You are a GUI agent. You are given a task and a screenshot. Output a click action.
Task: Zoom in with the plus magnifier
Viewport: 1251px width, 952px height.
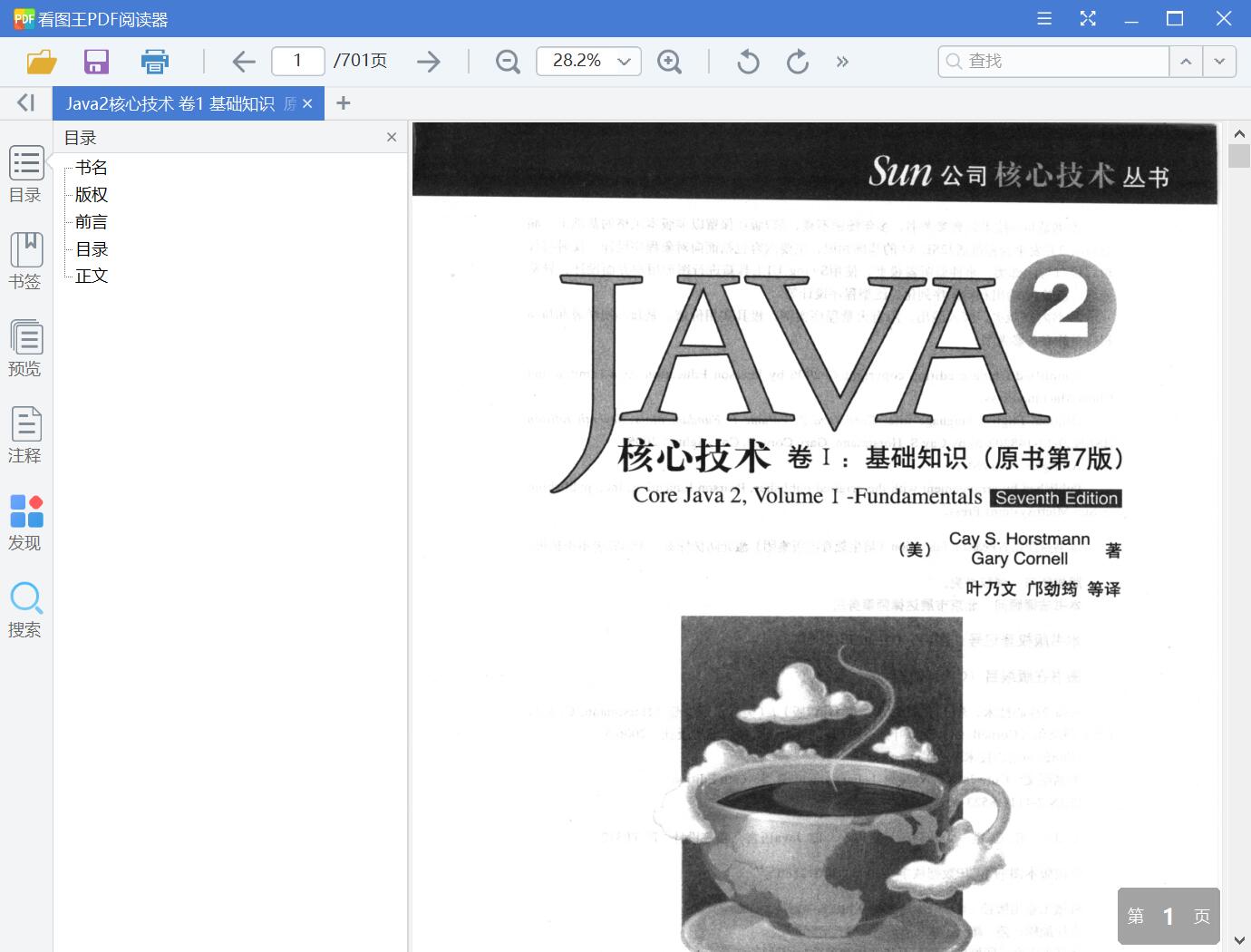pos(669,62)
